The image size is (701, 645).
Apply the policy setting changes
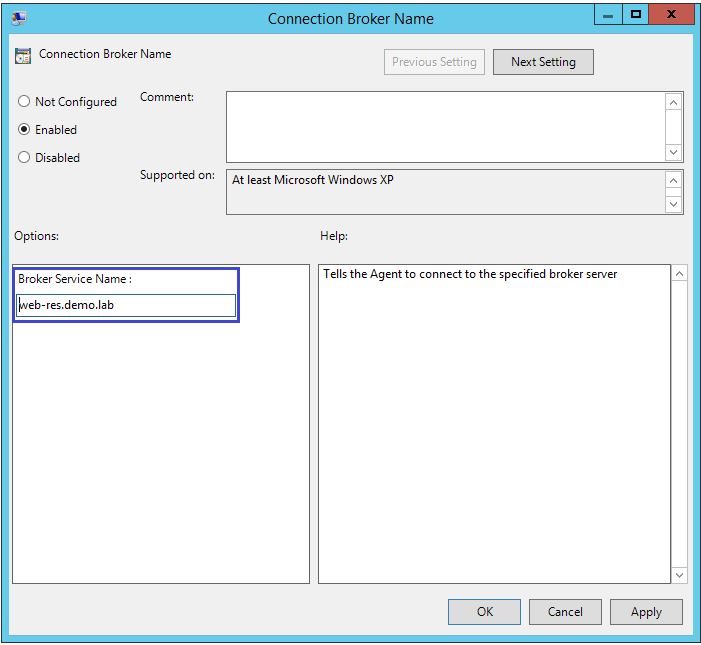point(646,612)
